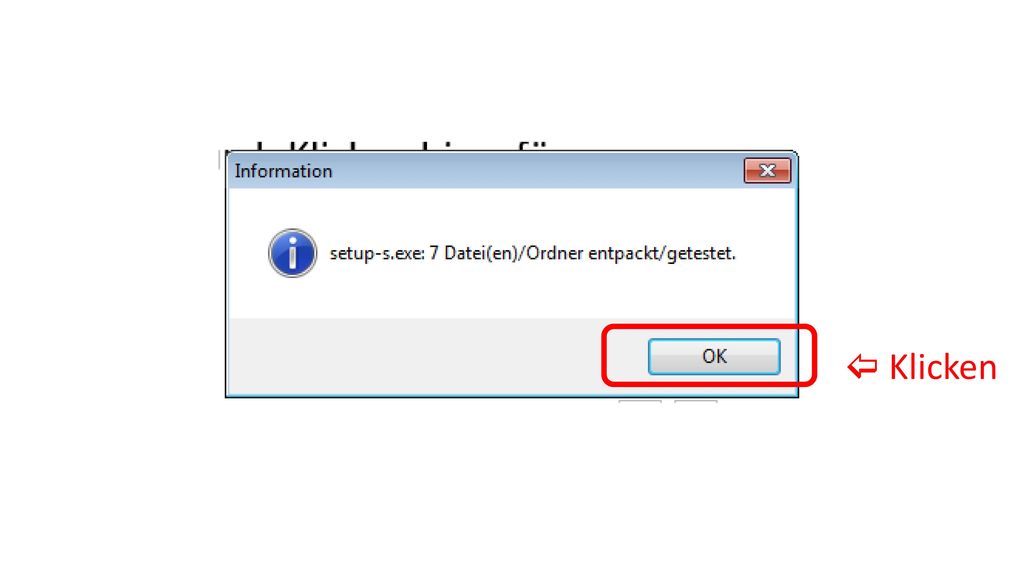The image size is (1024, 576).
Task: Click the word entpackt/getestet in the message
Action: click(662, 253)
